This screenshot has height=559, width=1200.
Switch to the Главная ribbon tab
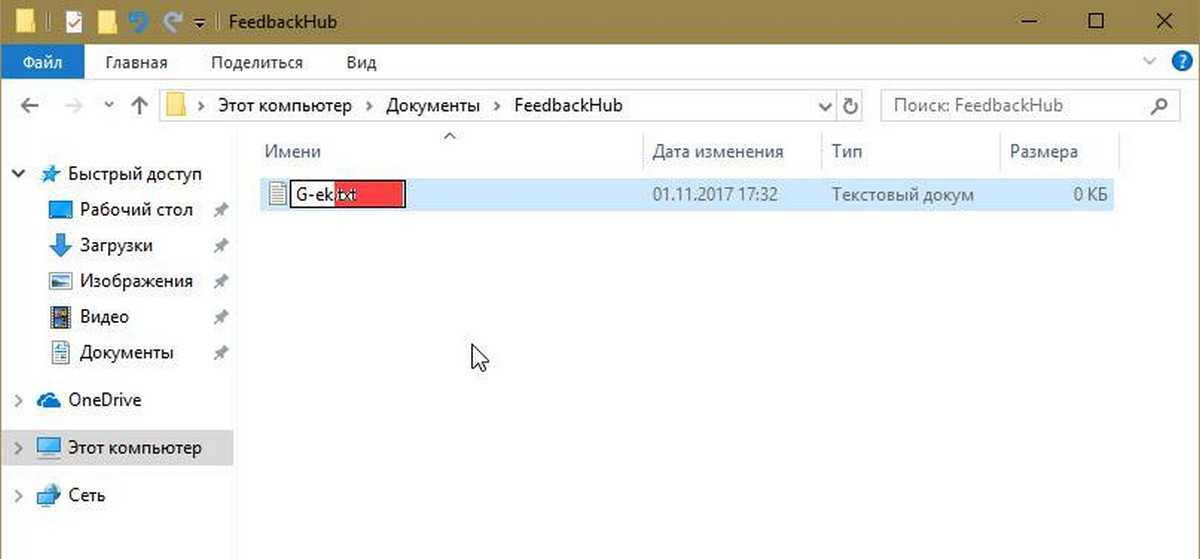tap(136, 63)
